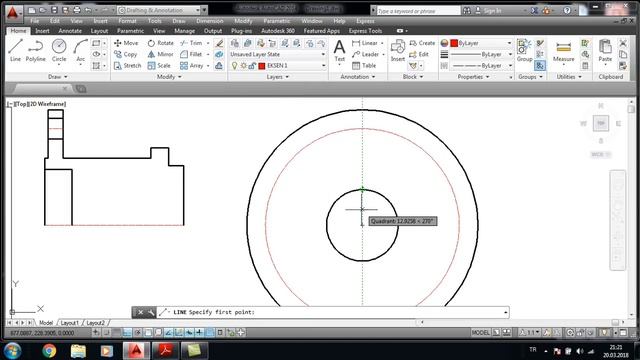
Task: Click Chrome in the Windows taskbar
Action: [49, 351]
